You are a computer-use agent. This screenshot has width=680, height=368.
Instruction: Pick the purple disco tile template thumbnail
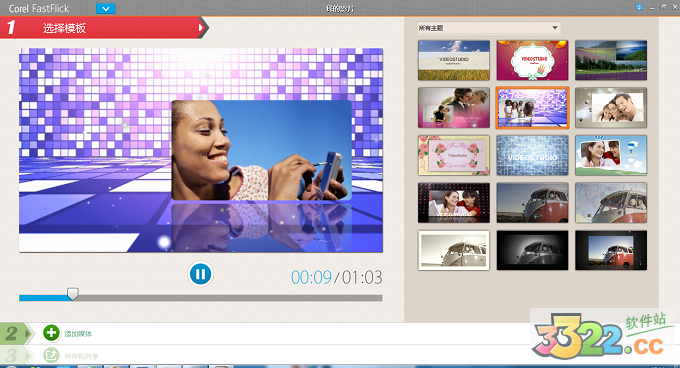click(x=532, y=107)
